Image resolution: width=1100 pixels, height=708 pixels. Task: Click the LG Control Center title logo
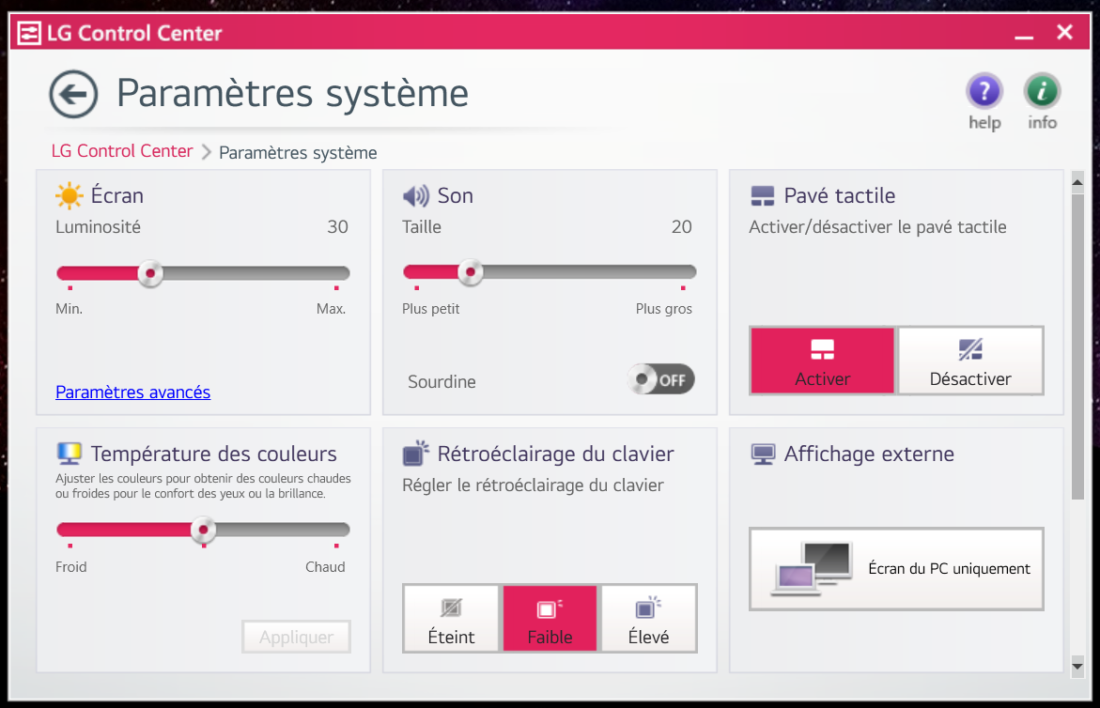(30, 33)
